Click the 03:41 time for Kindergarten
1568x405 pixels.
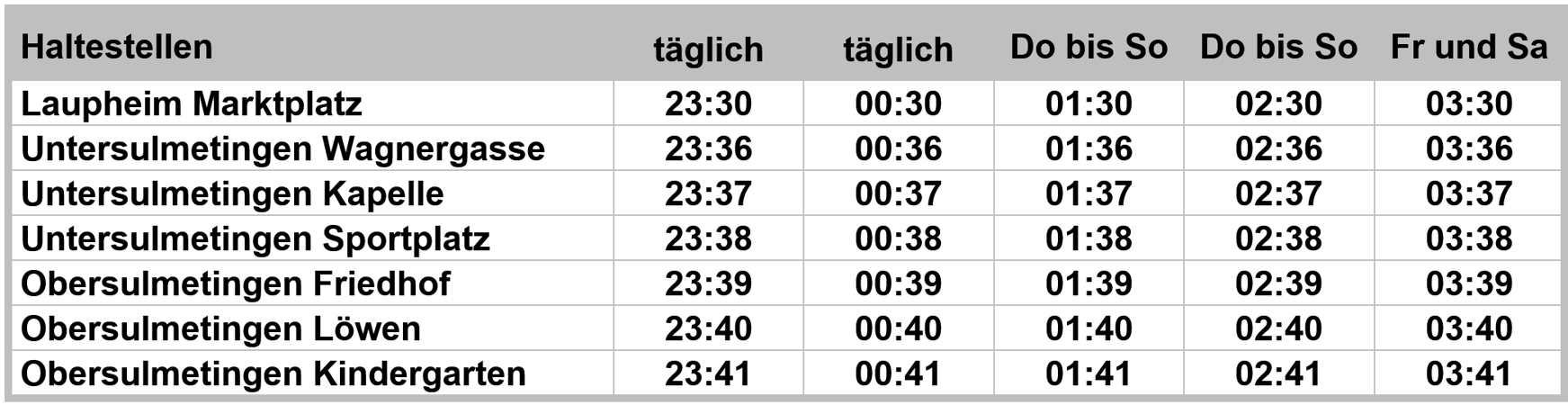click(1469, 373)
